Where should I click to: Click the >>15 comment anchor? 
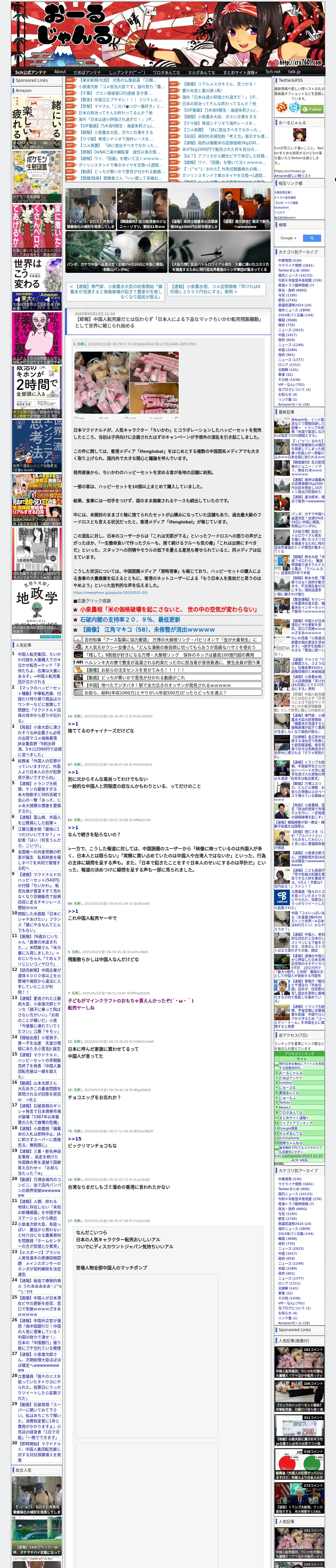tap(74, 1139)
